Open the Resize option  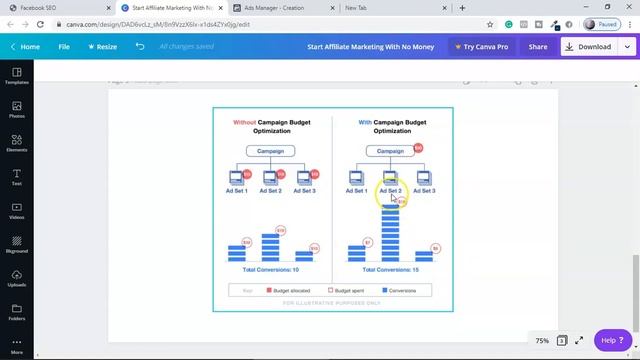(x=103, y=47)
